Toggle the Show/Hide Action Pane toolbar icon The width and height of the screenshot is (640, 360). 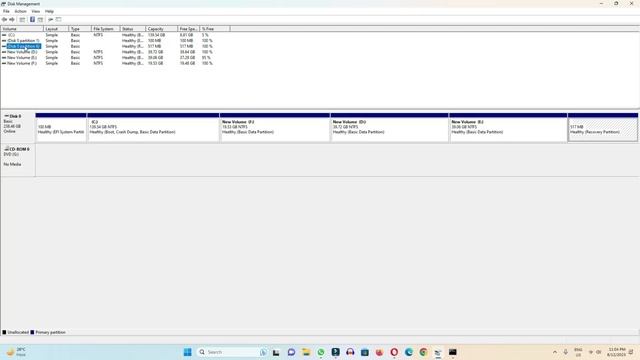tap(40, 20)
